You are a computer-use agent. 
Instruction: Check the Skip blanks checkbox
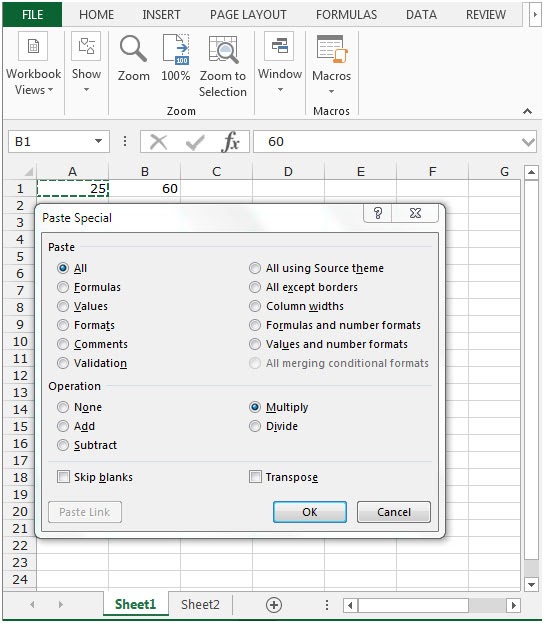click(x=63, y=476)
